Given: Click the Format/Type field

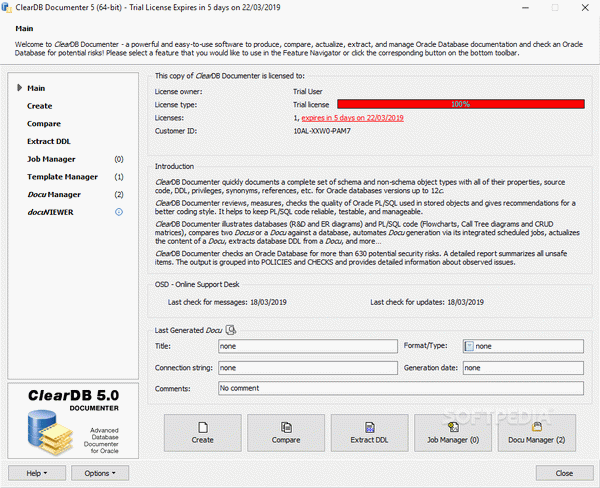Looking at the screenshot, I should click(x=523, y=346).
